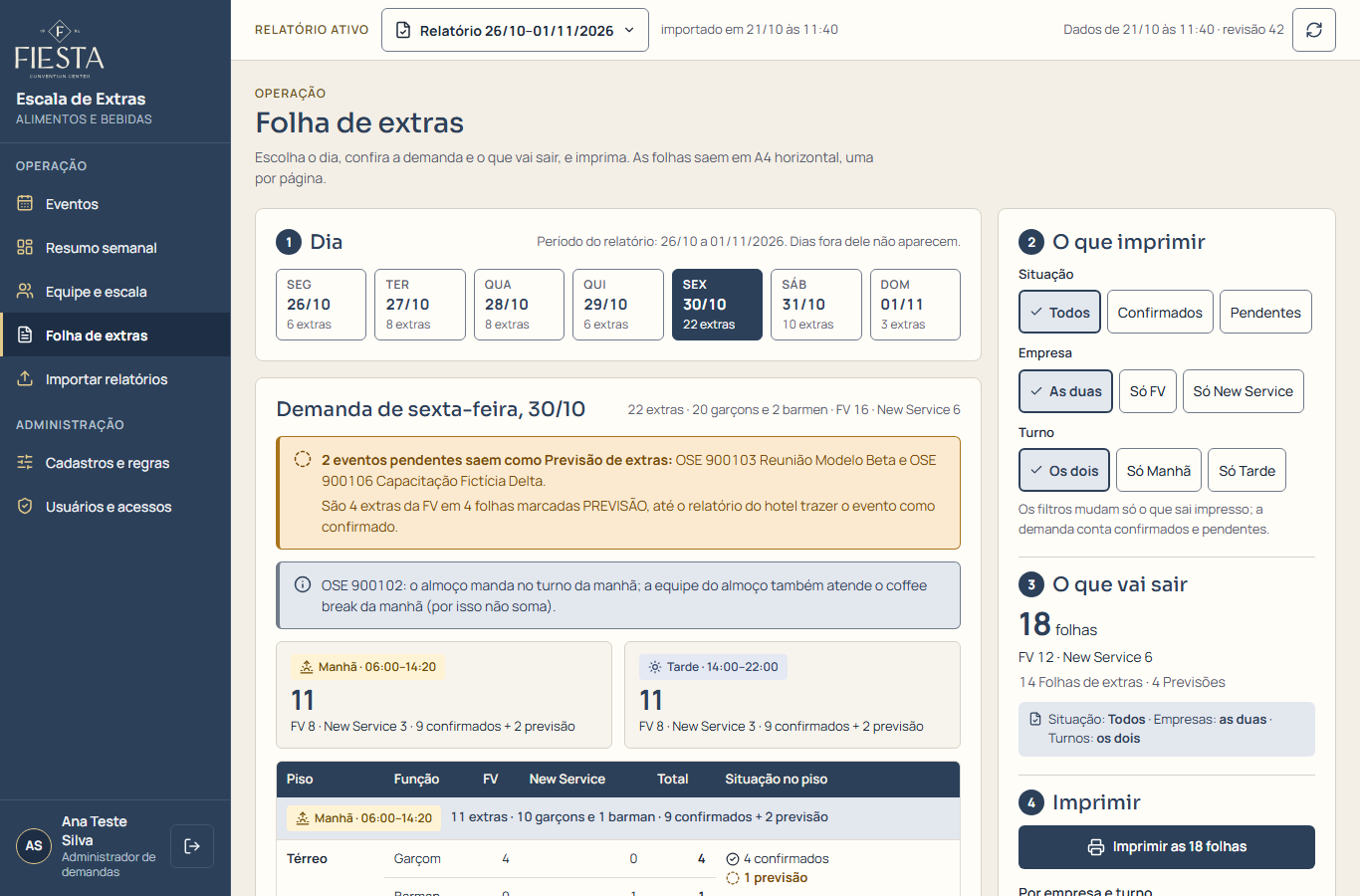This screenshot has width=1360, height=896.
Task: Open Folha de extras menu item
Action: (x=115, y=335)
